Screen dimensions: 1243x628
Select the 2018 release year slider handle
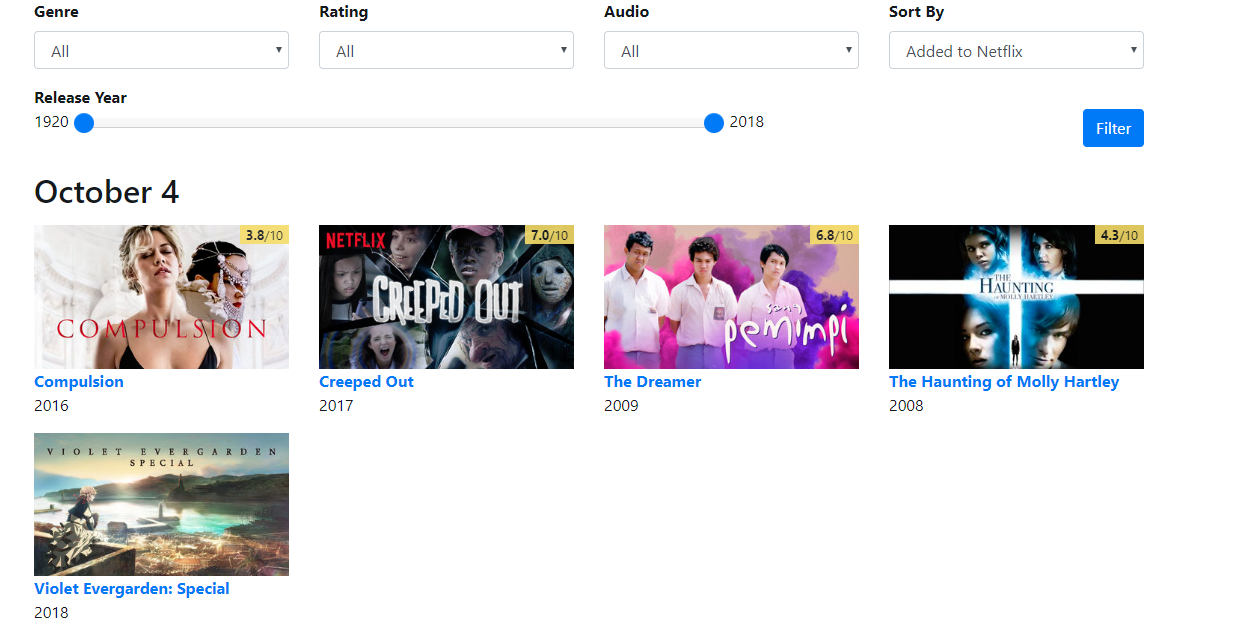(x=713, y=123)
